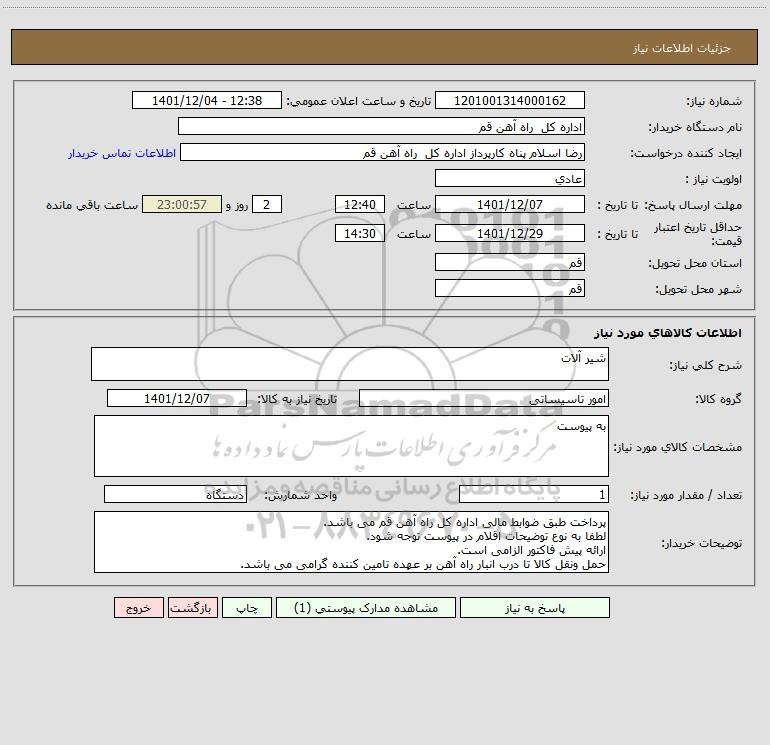Select the شماره نیاز field 1201001314000162
Screen dimensions: 770x745
(x=510, y=101)
